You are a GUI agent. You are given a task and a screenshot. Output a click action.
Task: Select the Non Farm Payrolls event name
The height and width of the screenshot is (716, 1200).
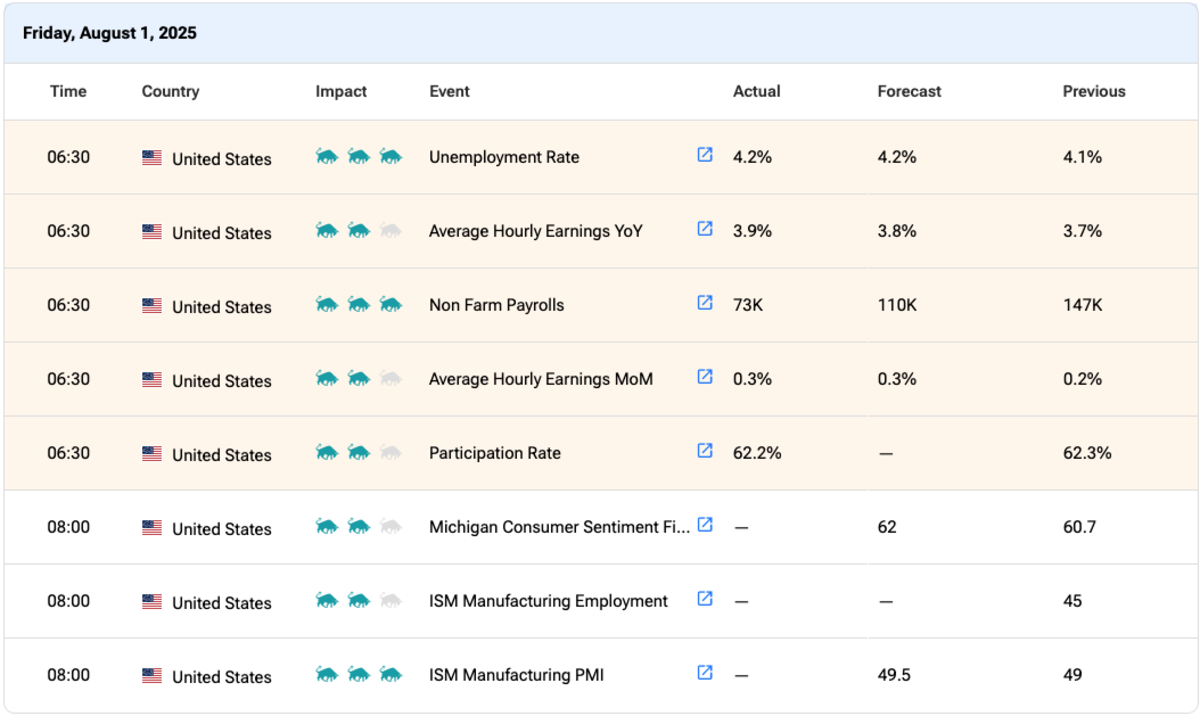click(496, 305)
